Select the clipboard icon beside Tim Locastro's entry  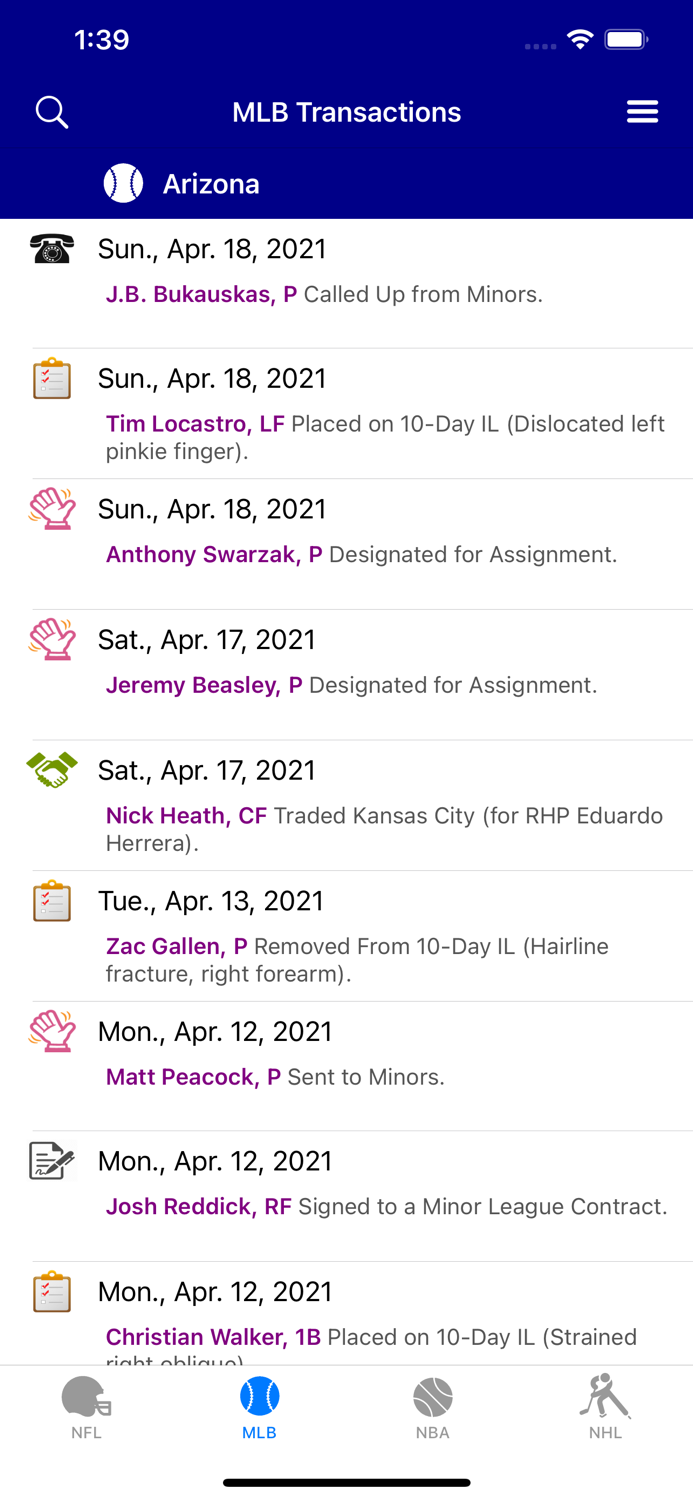(51, 379)
